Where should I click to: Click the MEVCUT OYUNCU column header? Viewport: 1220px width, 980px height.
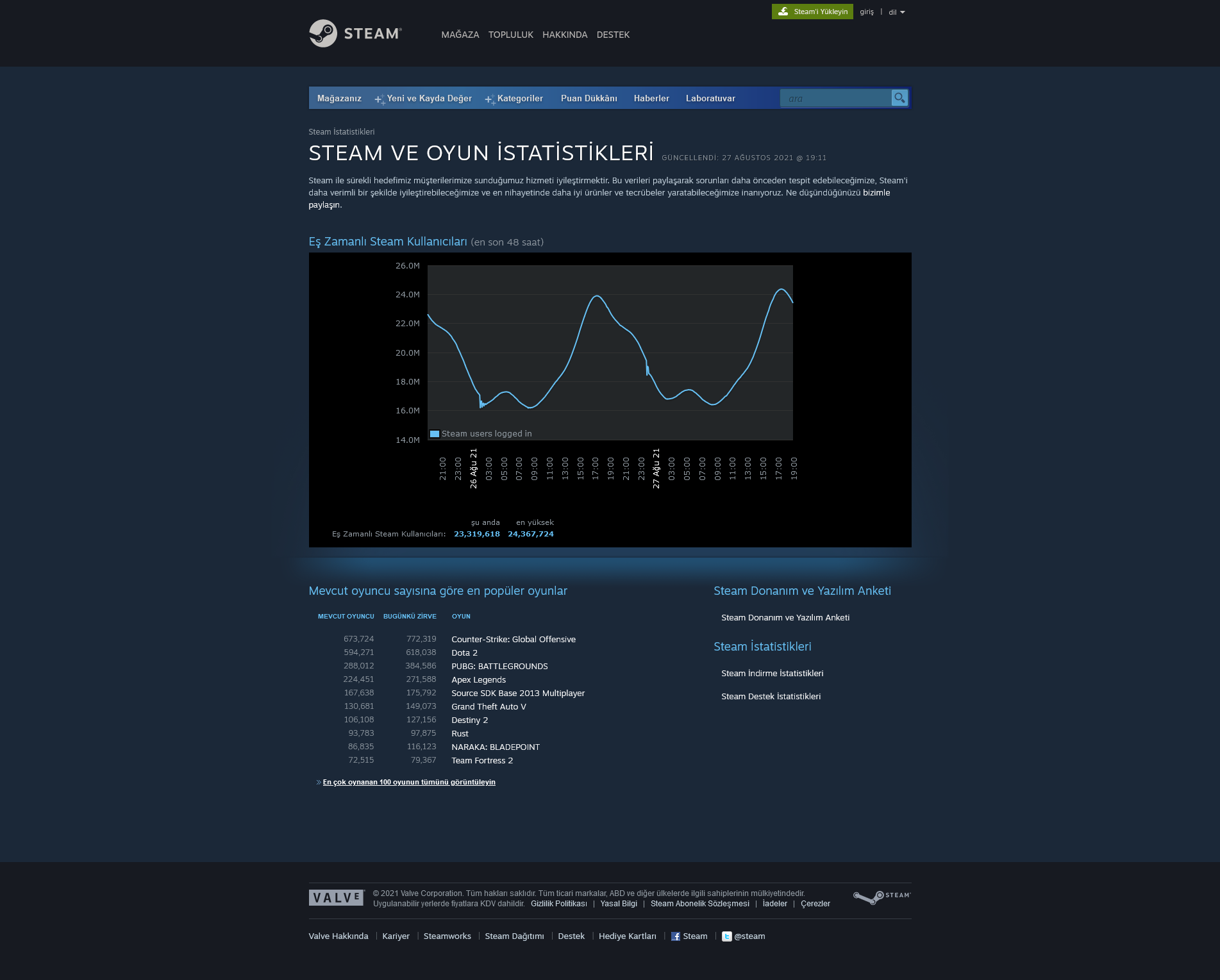346,617
